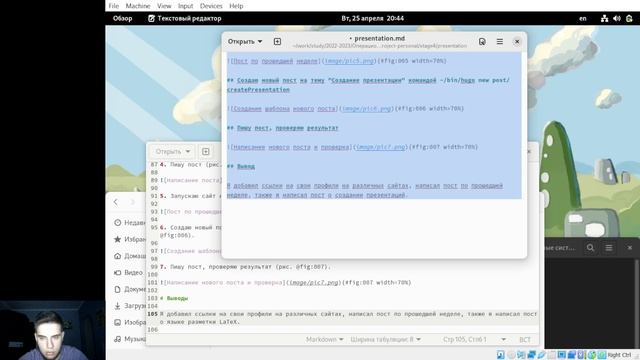Click '## Пишу пост, проверяю результат' heading
Screen dimensions: 640x360
point(282,128)
